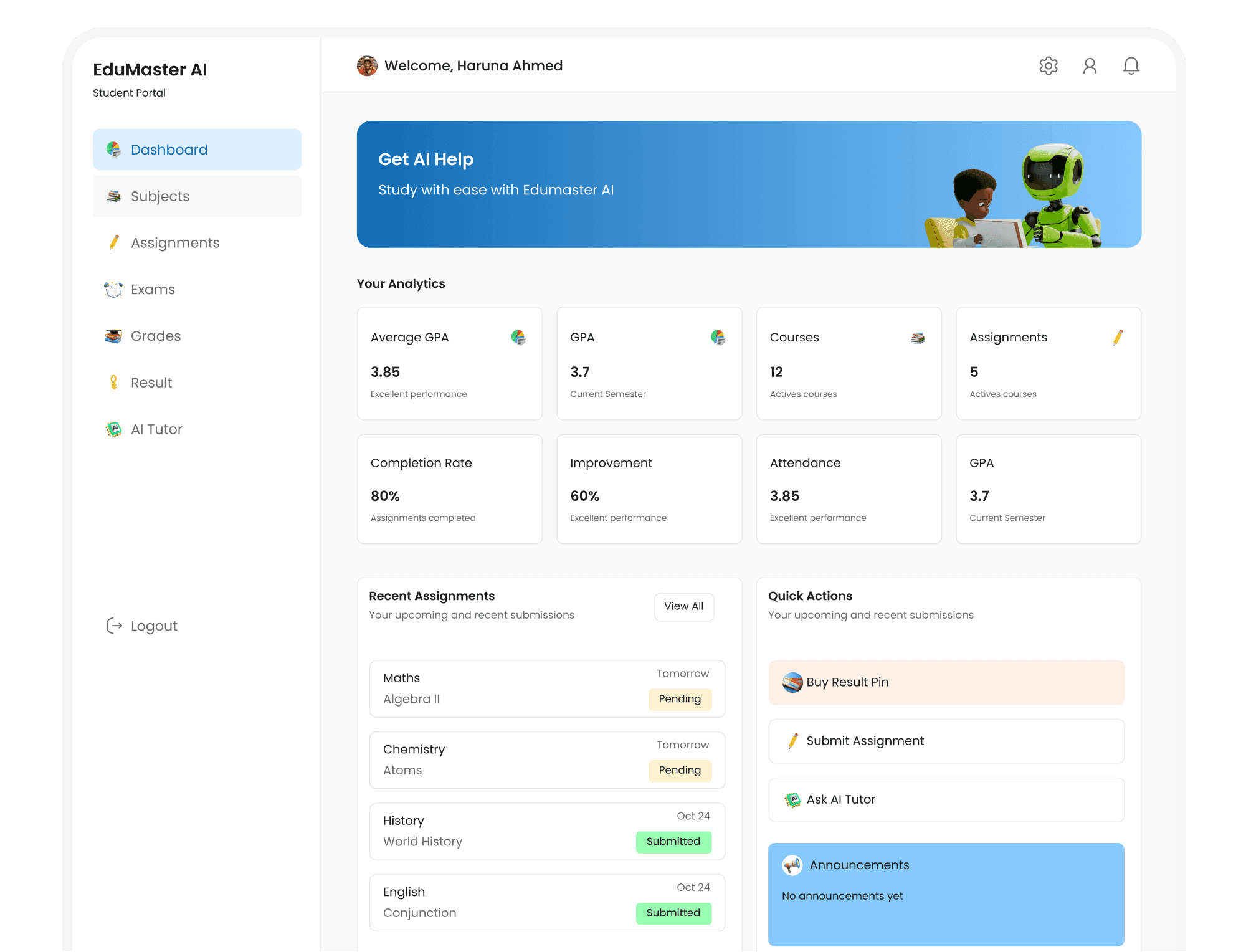The width and height of the screenshot is (1246, 952).
Task: Click the Logout arrow icon
Action: point(114,626)
